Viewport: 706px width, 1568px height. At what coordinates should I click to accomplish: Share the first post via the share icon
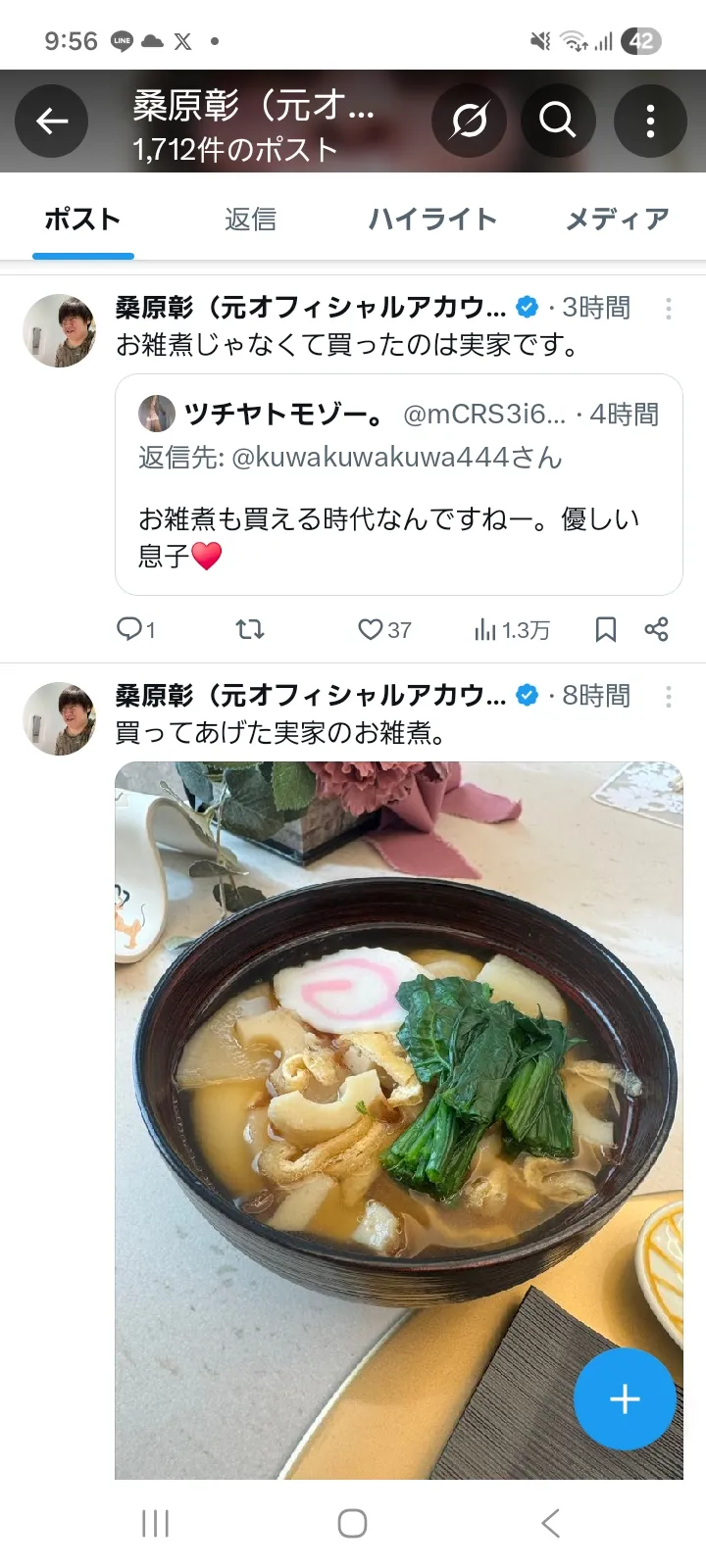click(x=656, y=629)
